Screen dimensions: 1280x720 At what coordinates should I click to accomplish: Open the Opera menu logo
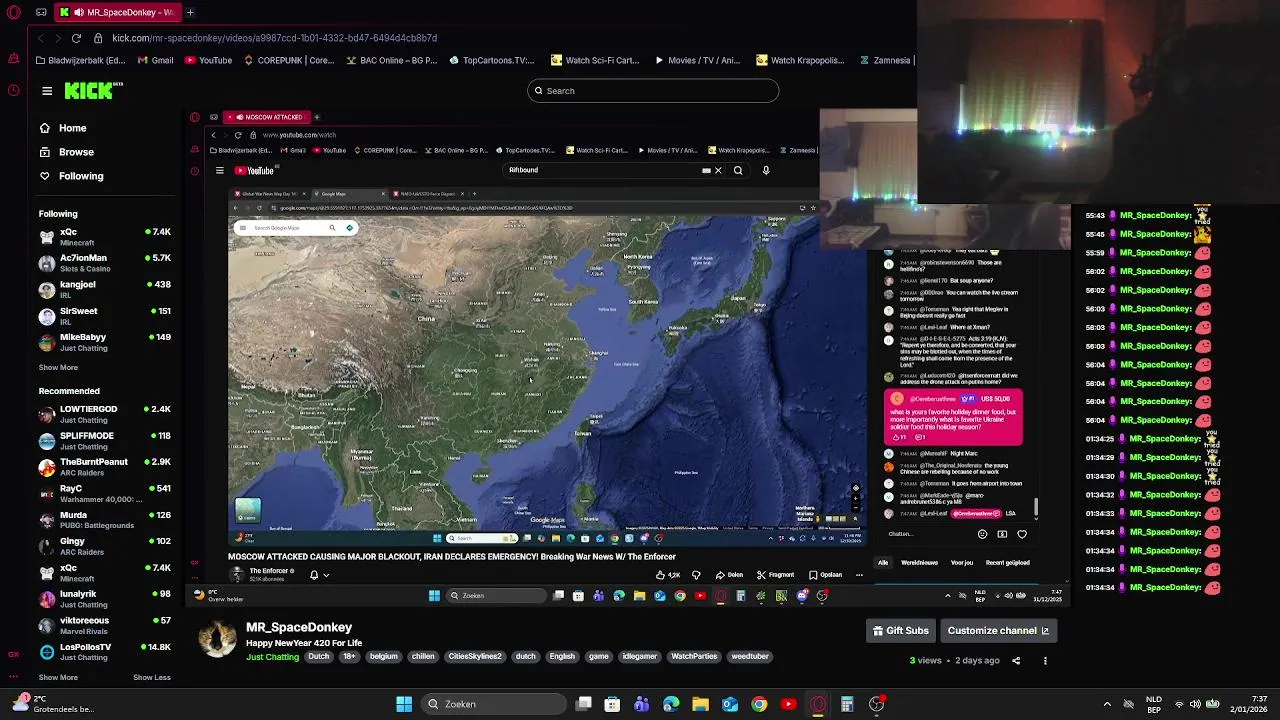coord(13,12)
